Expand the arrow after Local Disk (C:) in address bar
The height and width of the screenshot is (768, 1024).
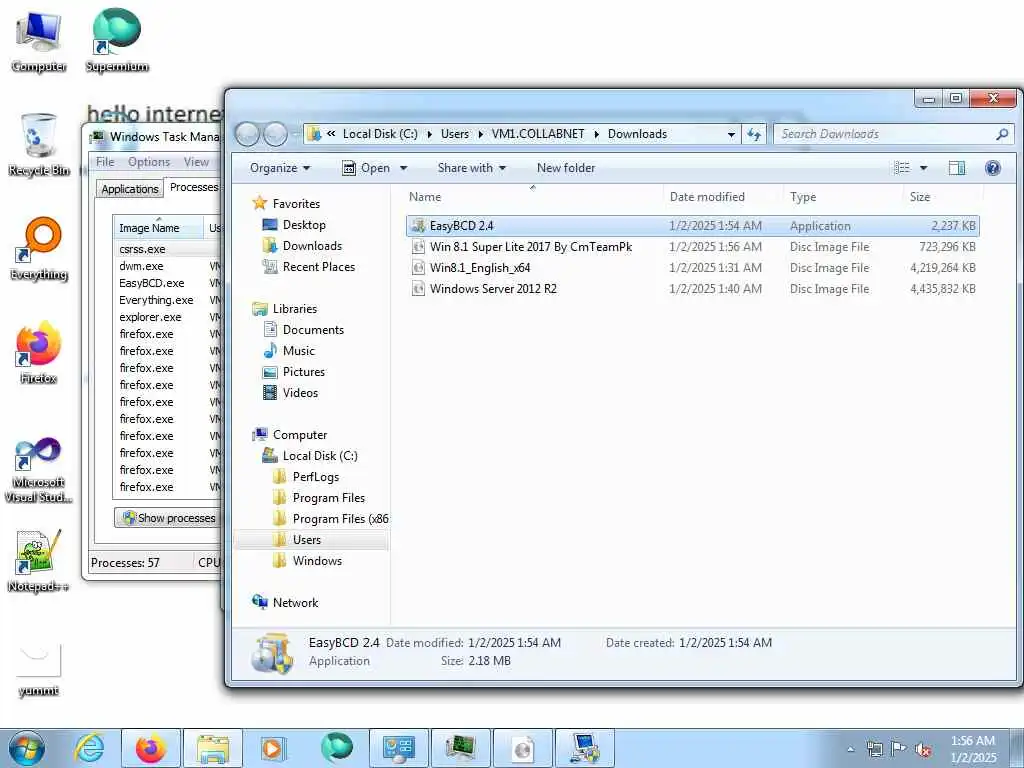[x=429, y=134]
